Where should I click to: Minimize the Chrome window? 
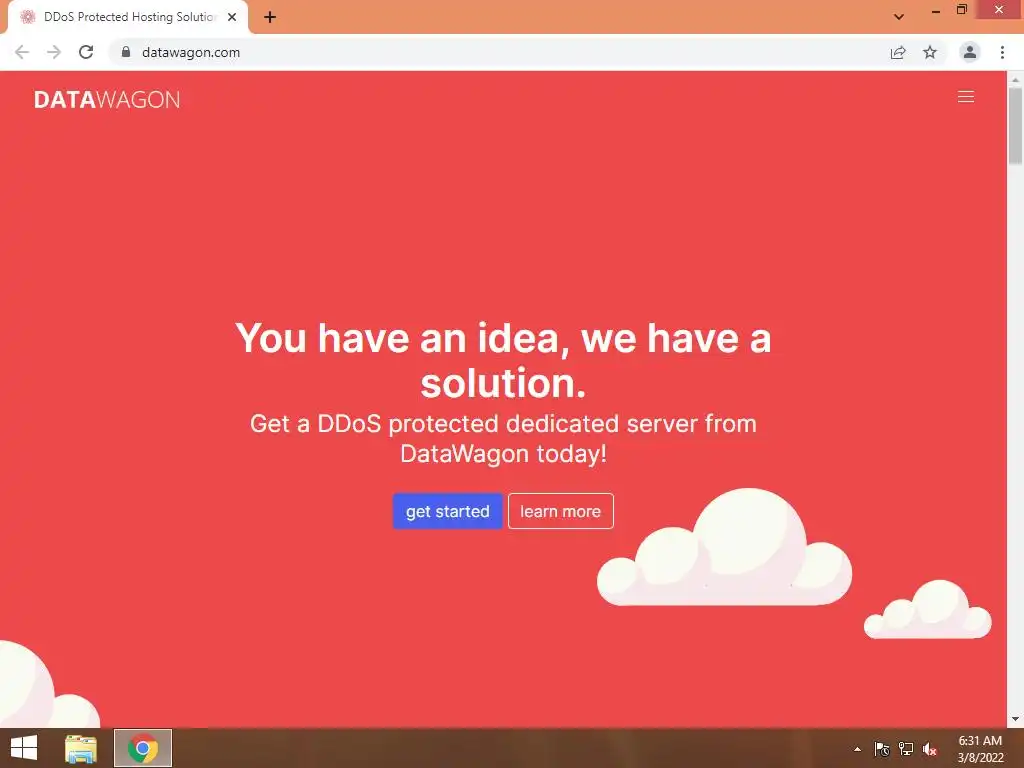coord(935,10)
